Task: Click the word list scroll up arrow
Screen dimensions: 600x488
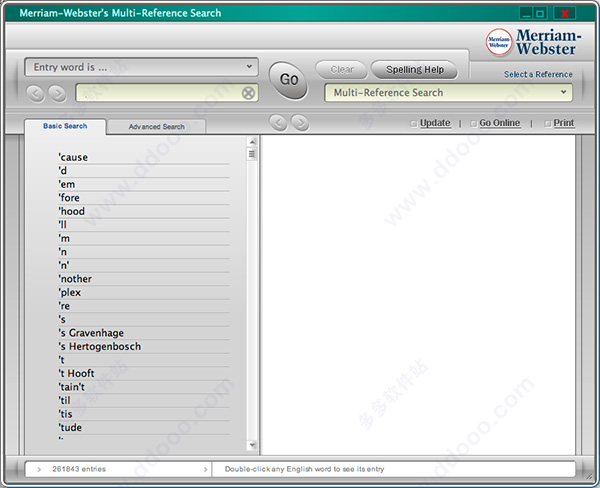Action: [x=252, y=142]
